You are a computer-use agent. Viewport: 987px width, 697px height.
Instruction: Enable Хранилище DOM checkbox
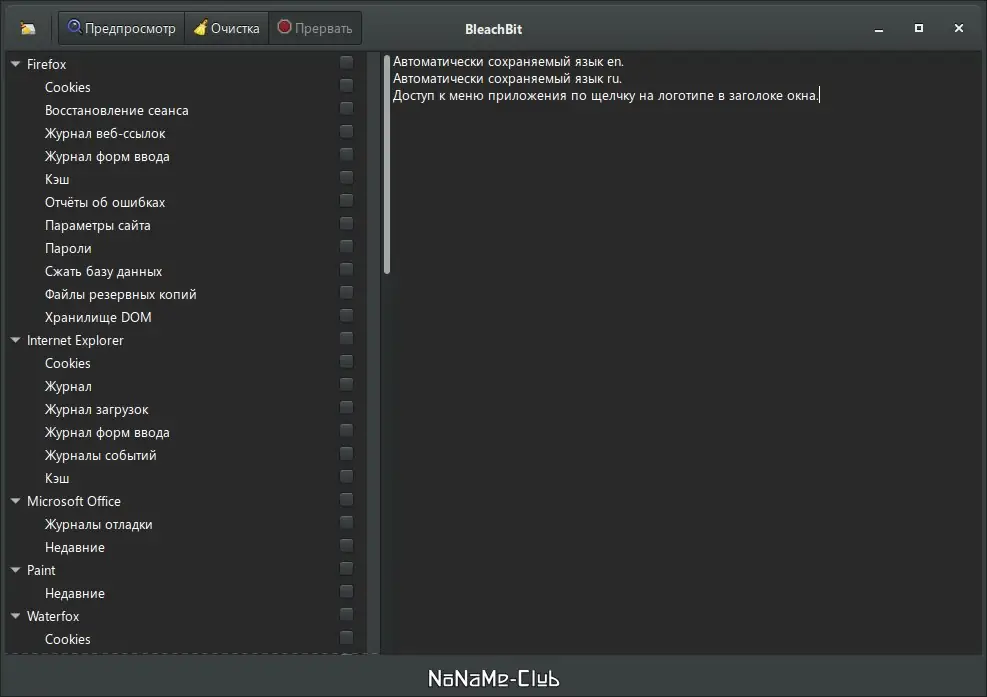[x=346, y=315]
